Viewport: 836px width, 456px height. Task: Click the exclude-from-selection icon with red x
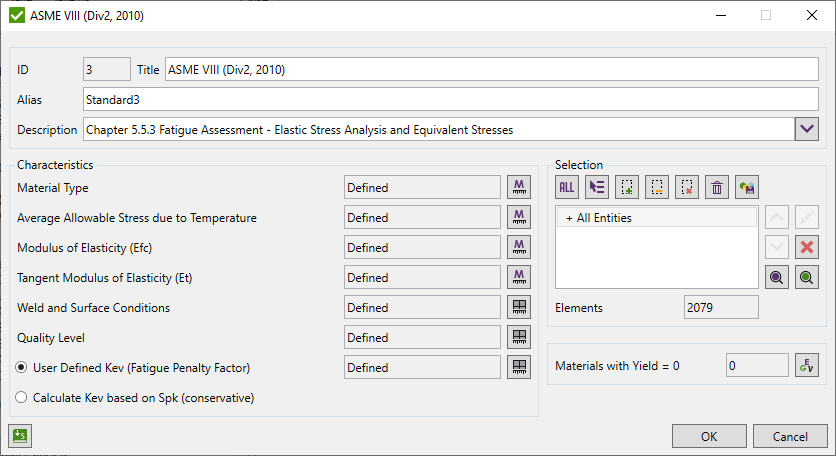click(x=687, y=186)
